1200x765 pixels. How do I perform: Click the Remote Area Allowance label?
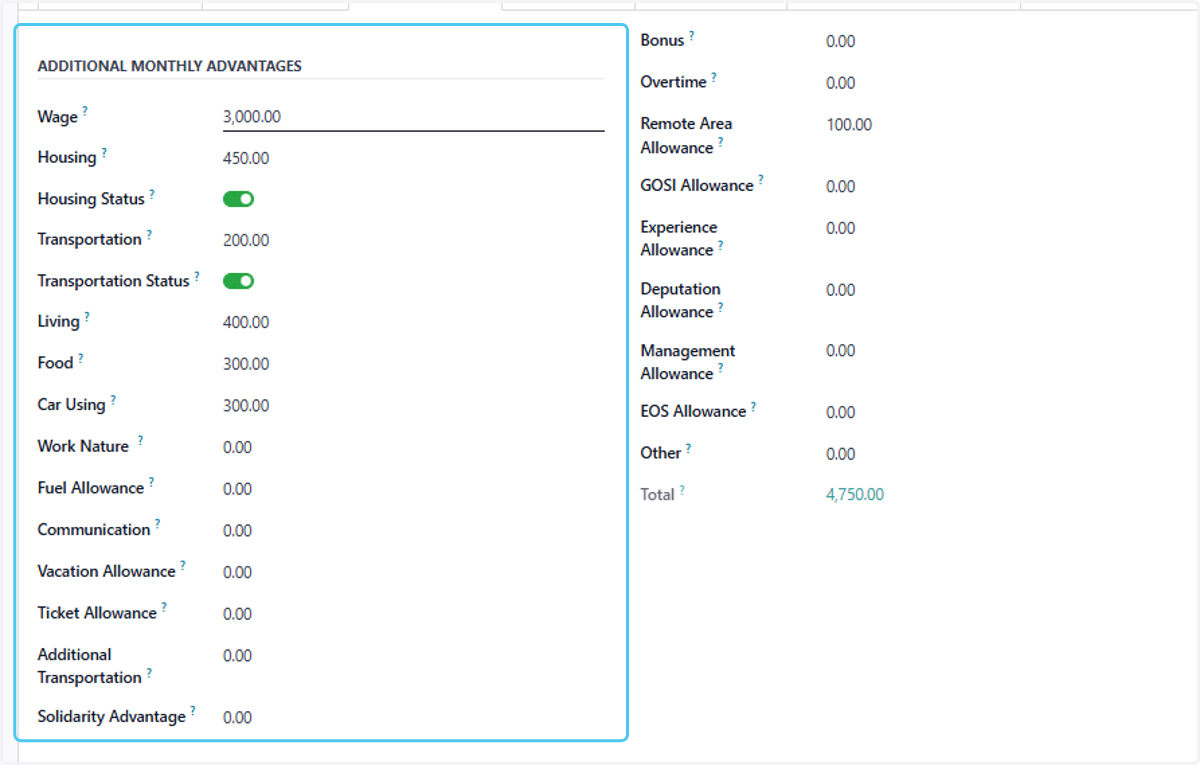coord(686,136)
